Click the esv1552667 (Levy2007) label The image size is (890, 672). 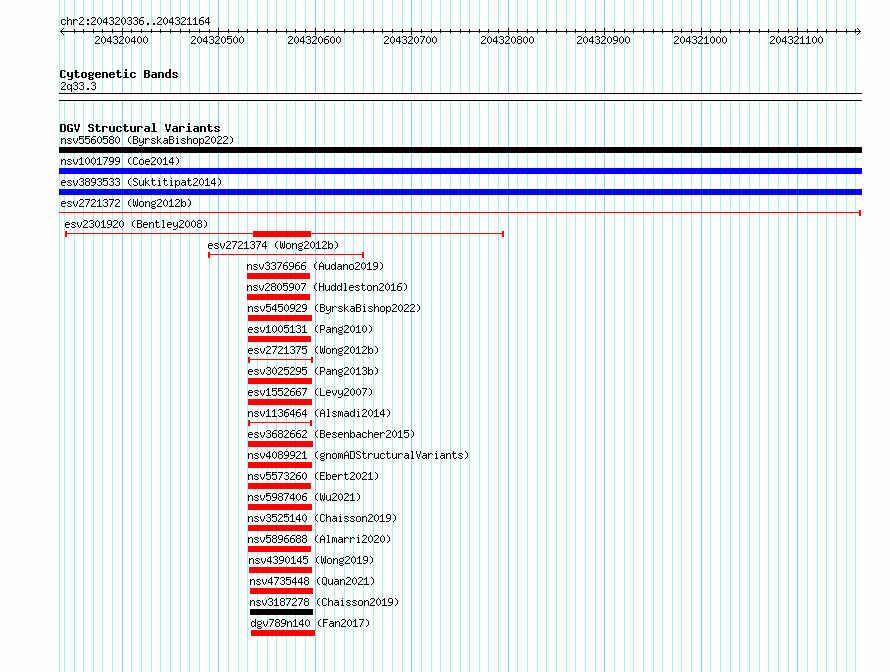pyautogui.click(x=310, y=392)
